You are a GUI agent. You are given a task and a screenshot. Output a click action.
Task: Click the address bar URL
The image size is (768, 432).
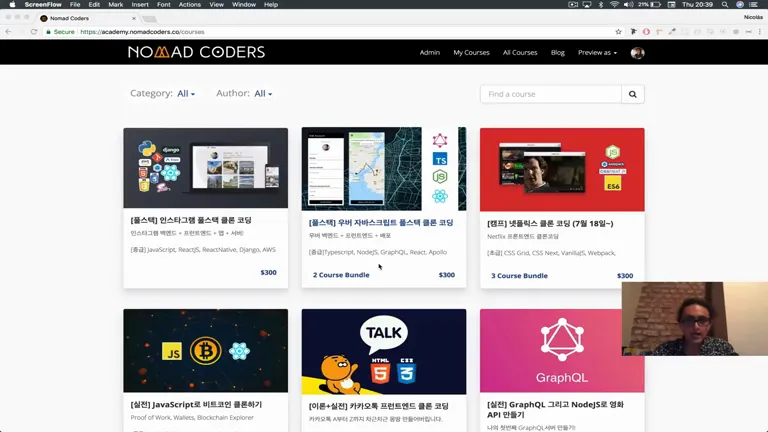(142, 32)
